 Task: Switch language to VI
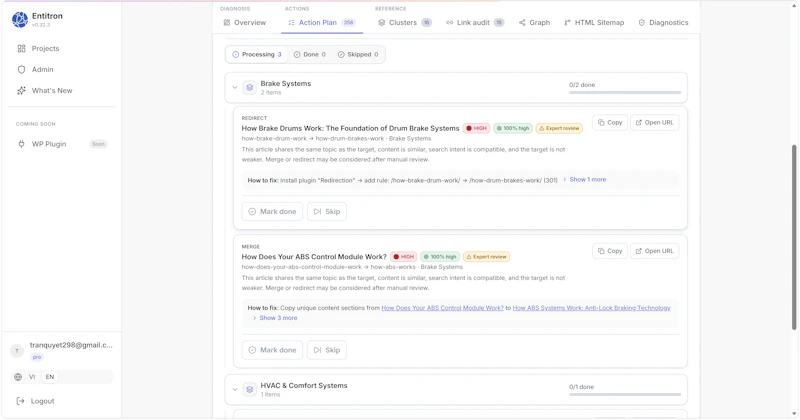point(32,377)
